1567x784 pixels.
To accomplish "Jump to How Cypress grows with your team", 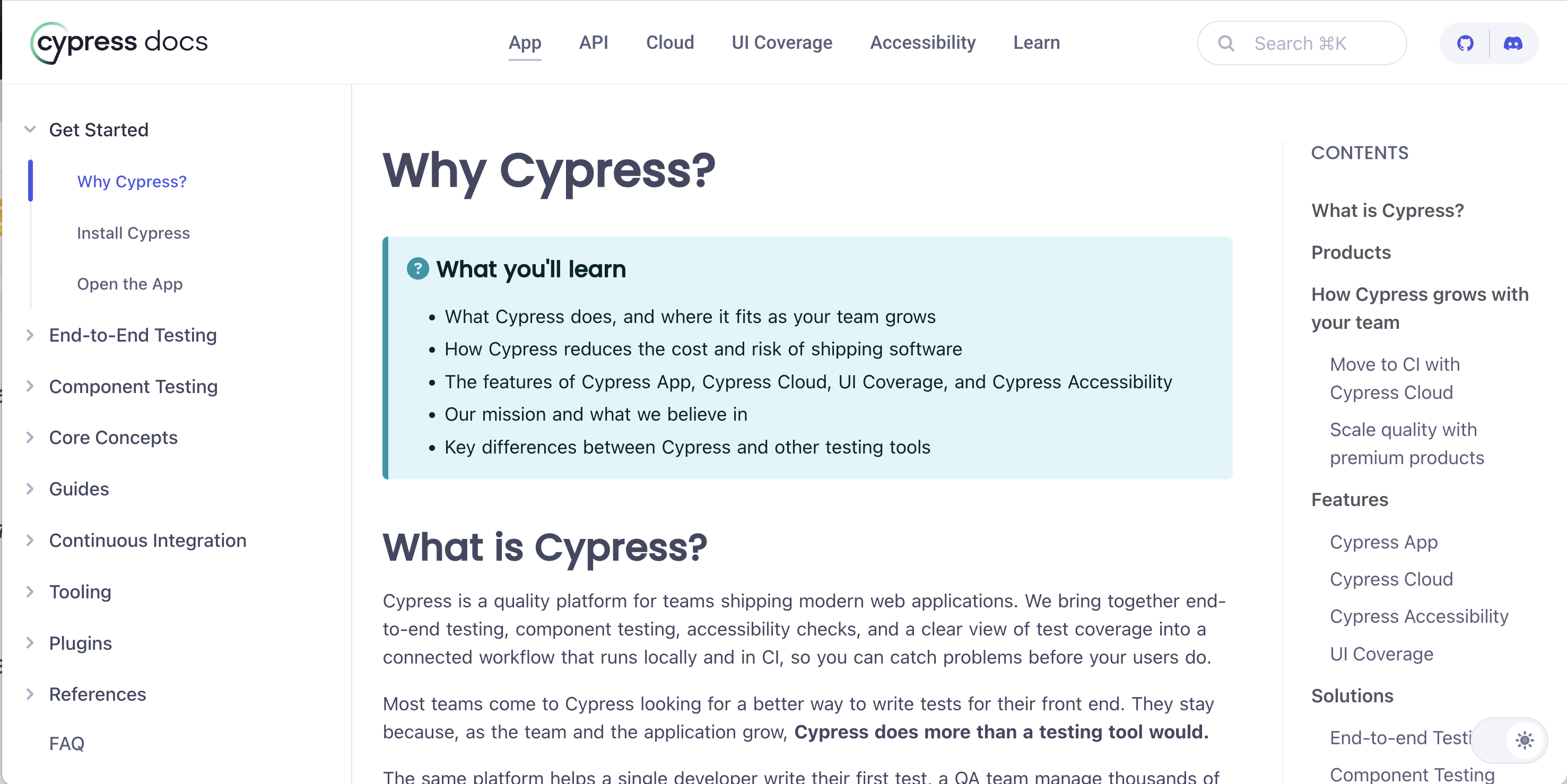I will point(1420,308).
